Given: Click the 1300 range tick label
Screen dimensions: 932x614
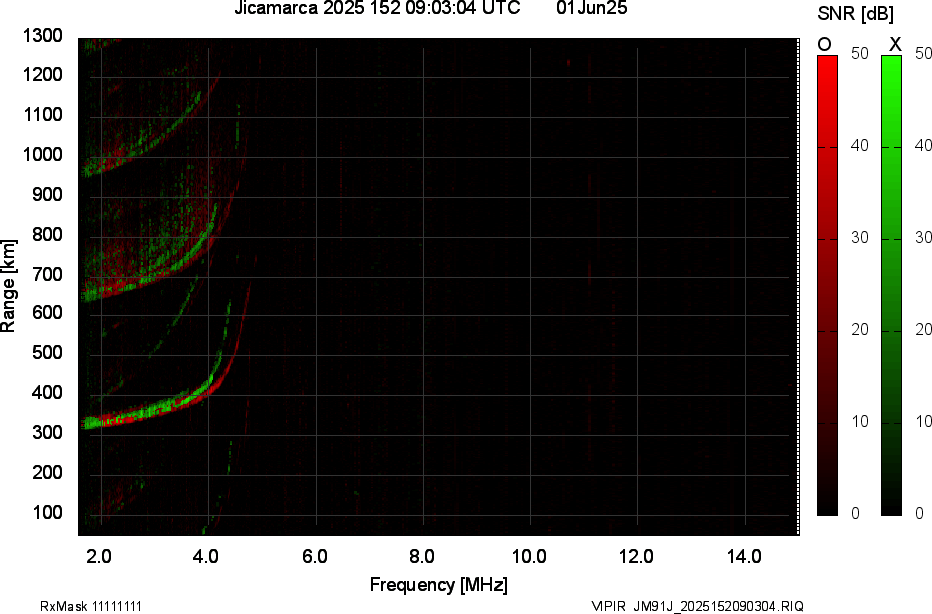Looking at the screenshot, I should (43, 36).
